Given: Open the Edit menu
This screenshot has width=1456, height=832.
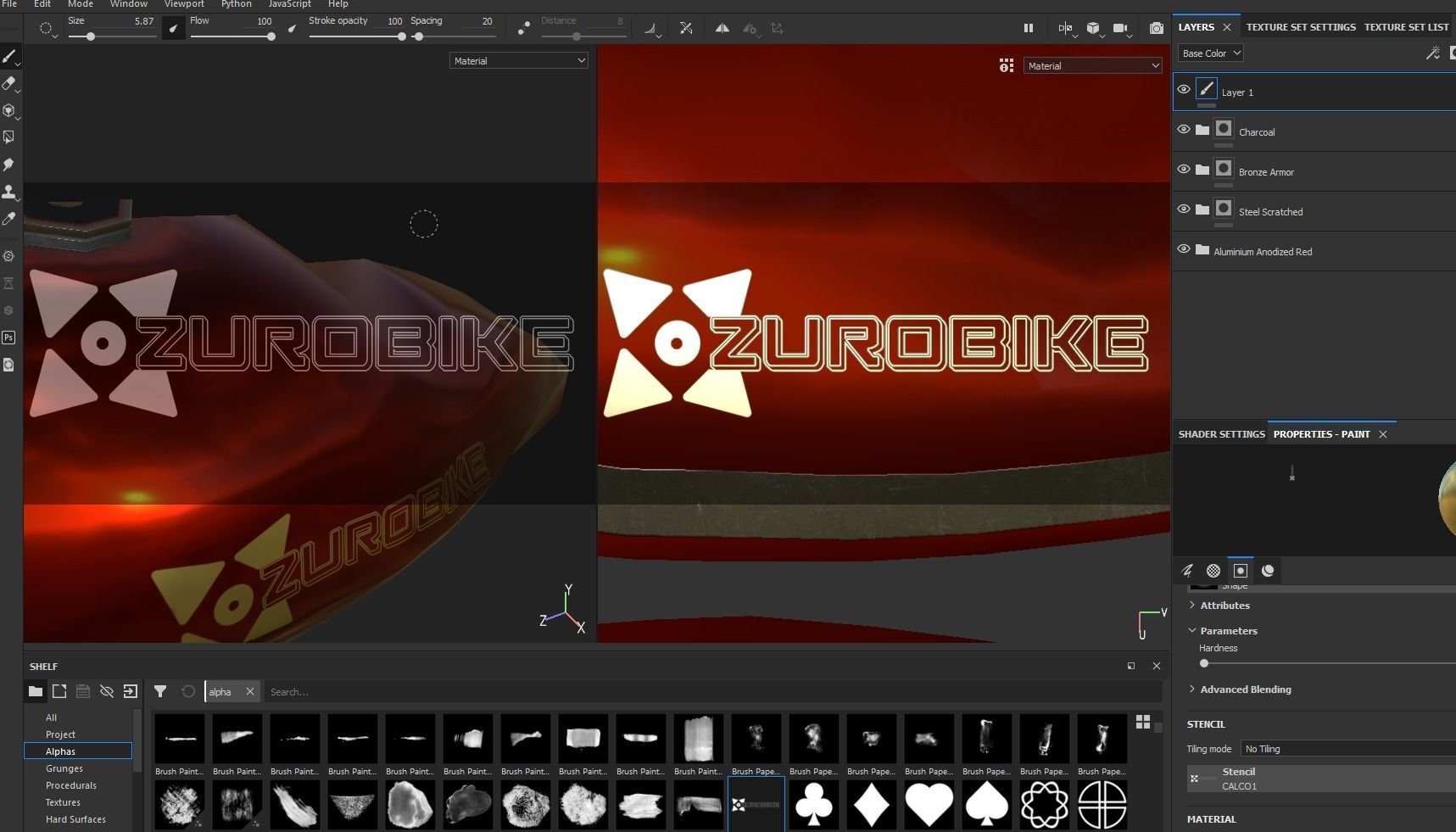Looking at the screenshot, I should pyautogui.click(x=42, y=4).
